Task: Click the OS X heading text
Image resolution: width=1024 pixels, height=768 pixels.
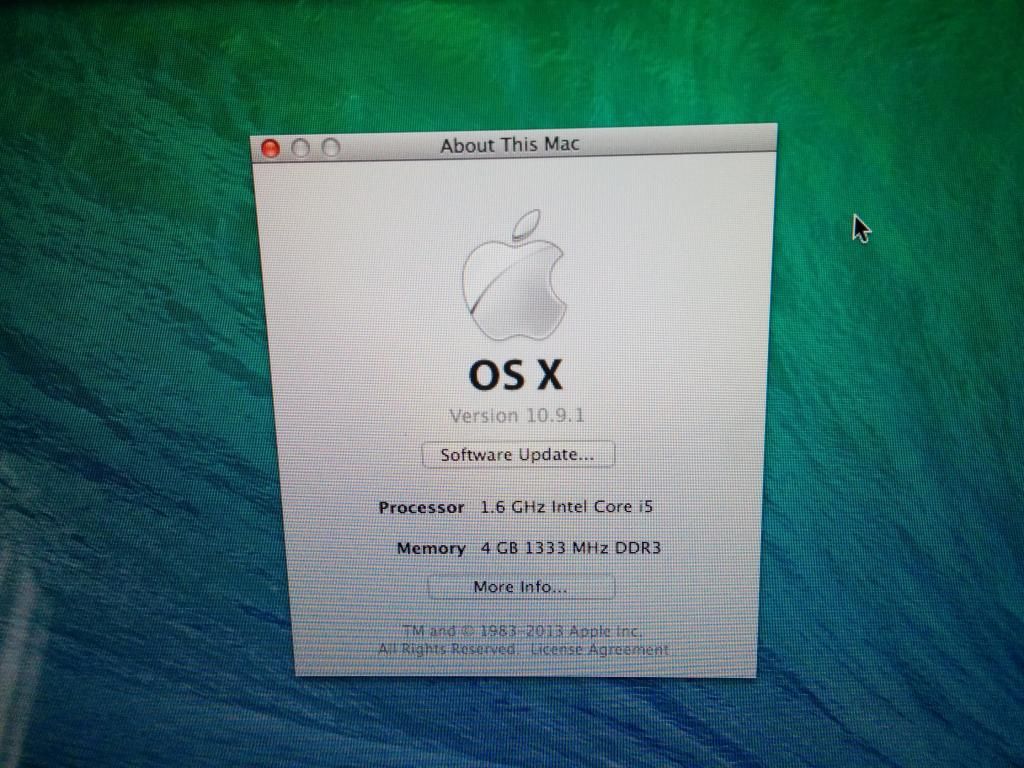Action: point(516,375)
